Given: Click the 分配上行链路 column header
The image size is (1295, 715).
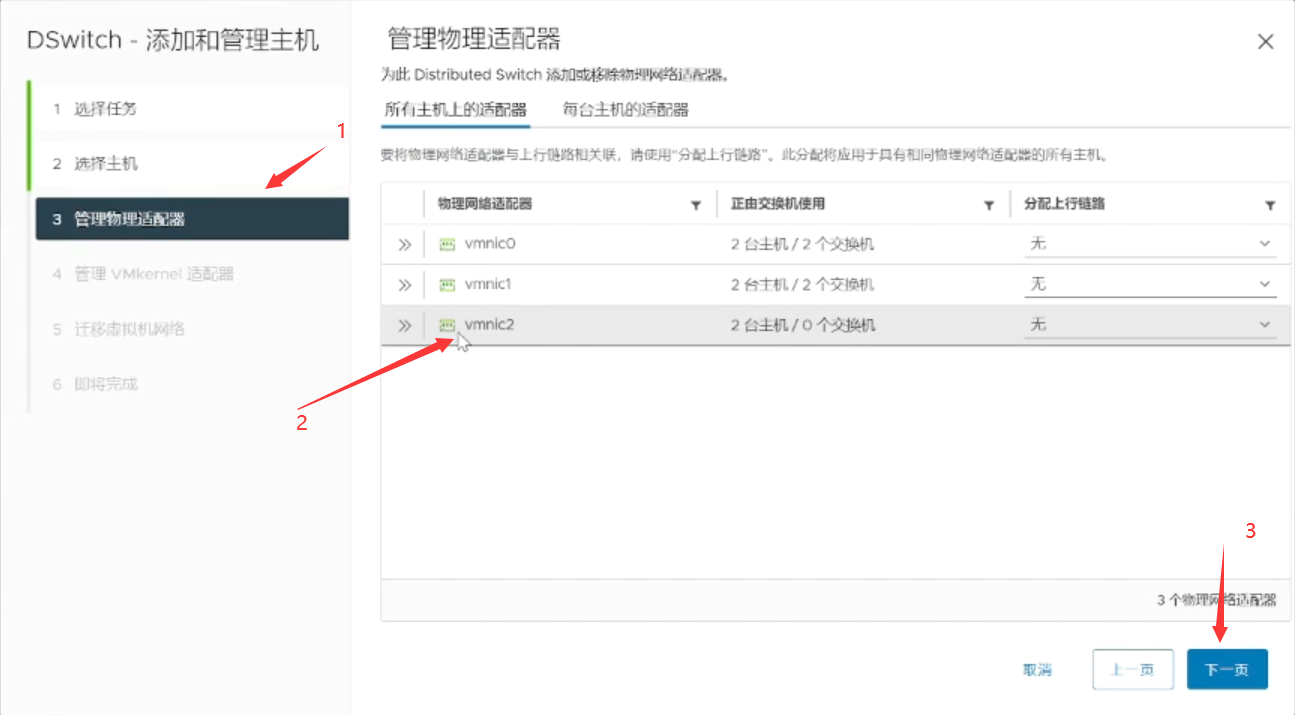Looking at the screenshot, I should tap(1064, 204).
